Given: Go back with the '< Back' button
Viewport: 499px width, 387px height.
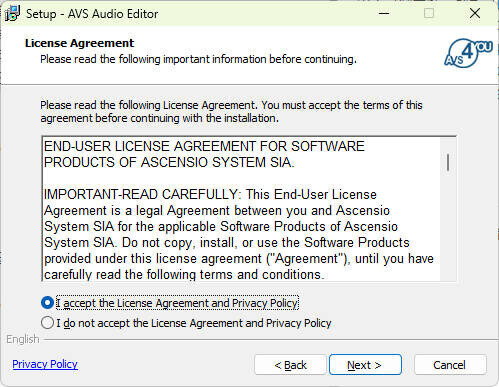Looking at the screenshot, I should [290, 365].
